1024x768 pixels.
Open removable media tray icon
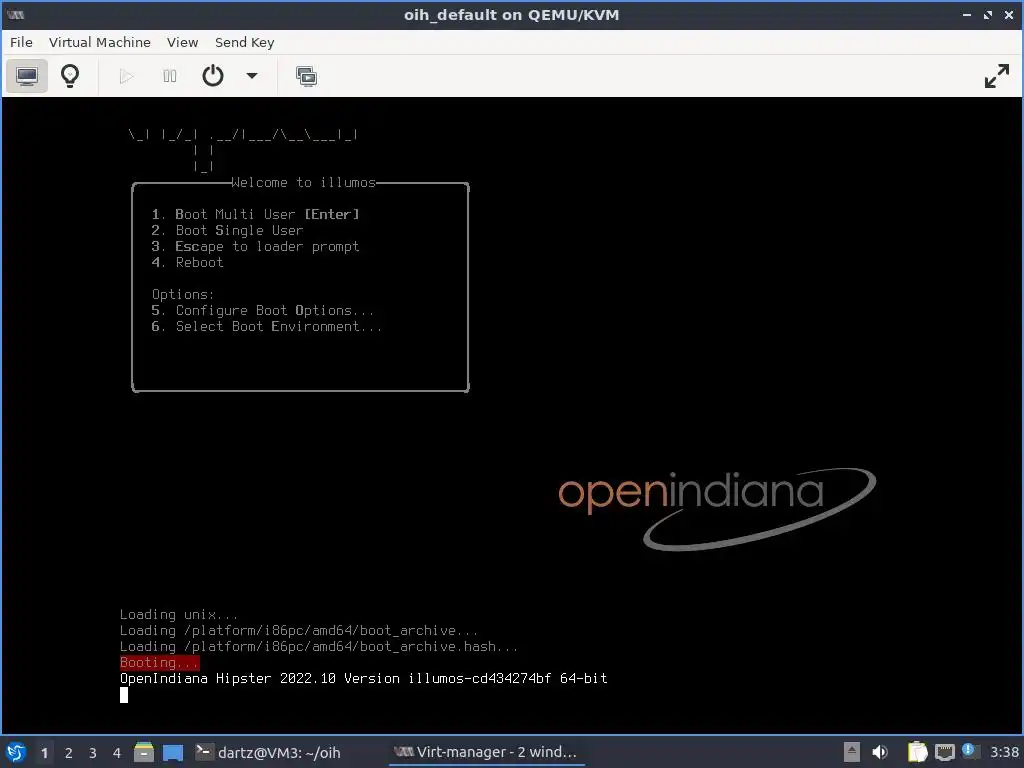point(852,752)
